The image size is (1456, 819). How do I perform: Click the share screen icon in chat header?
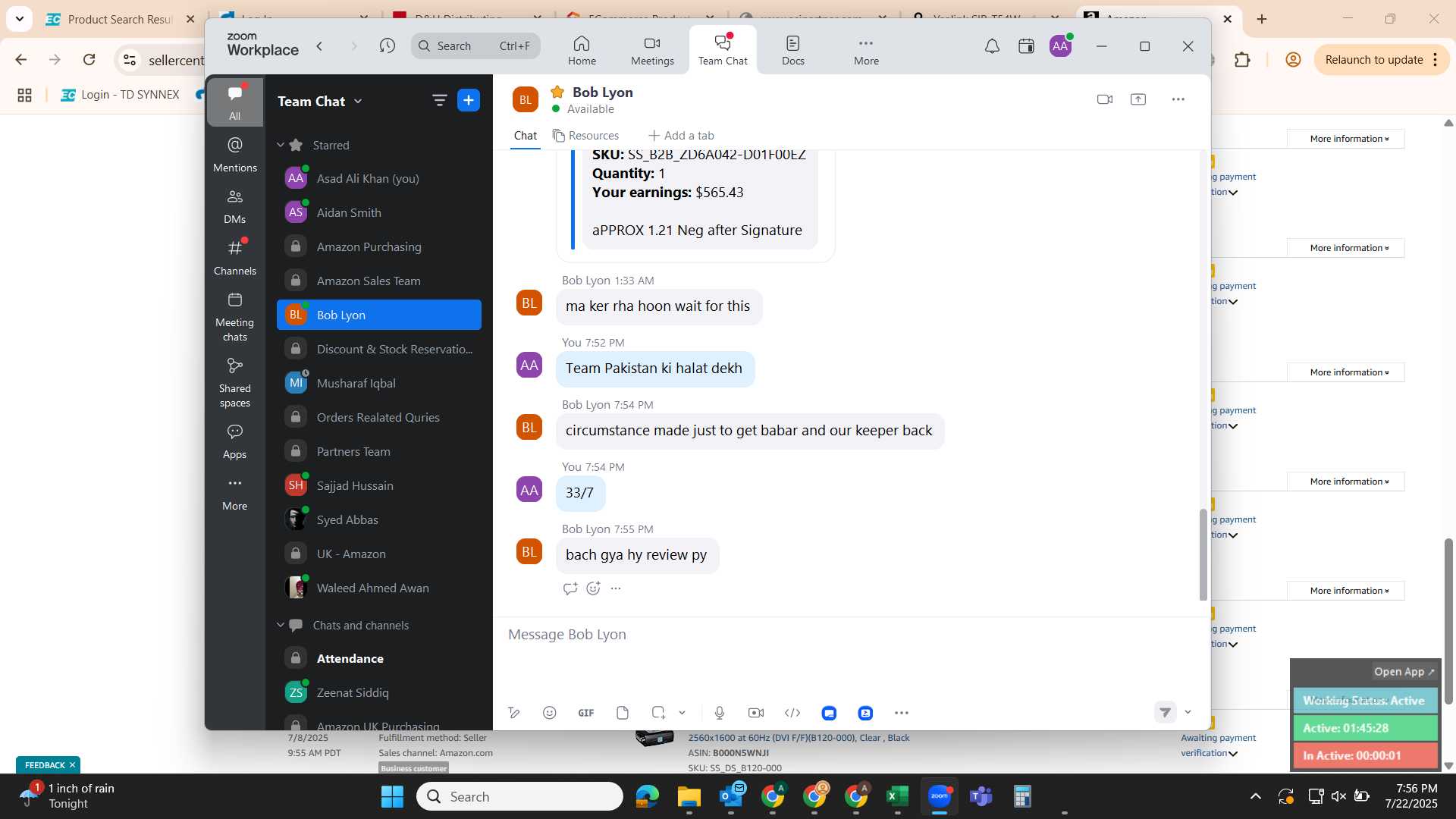click(x=1138, y=99)
